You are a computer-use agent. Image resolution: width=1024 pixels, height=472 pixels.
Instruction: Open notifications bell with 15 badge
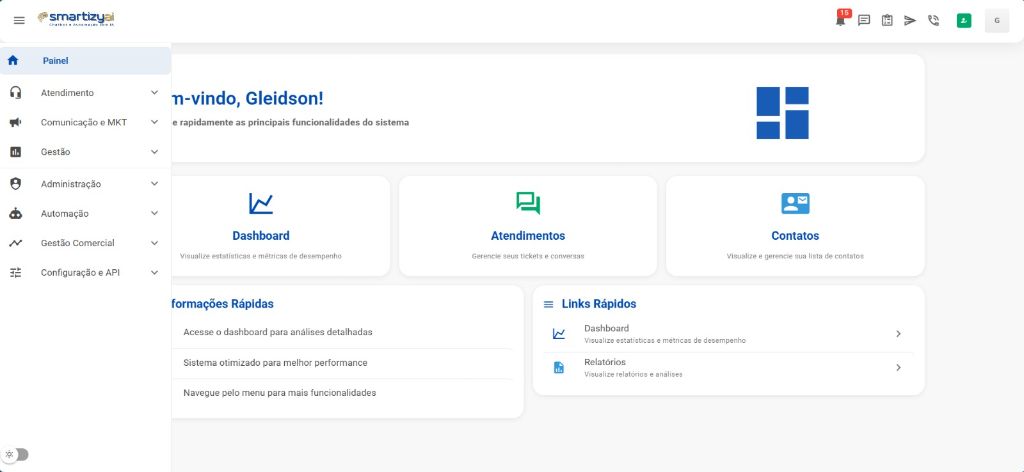click(x=841, y=19)
